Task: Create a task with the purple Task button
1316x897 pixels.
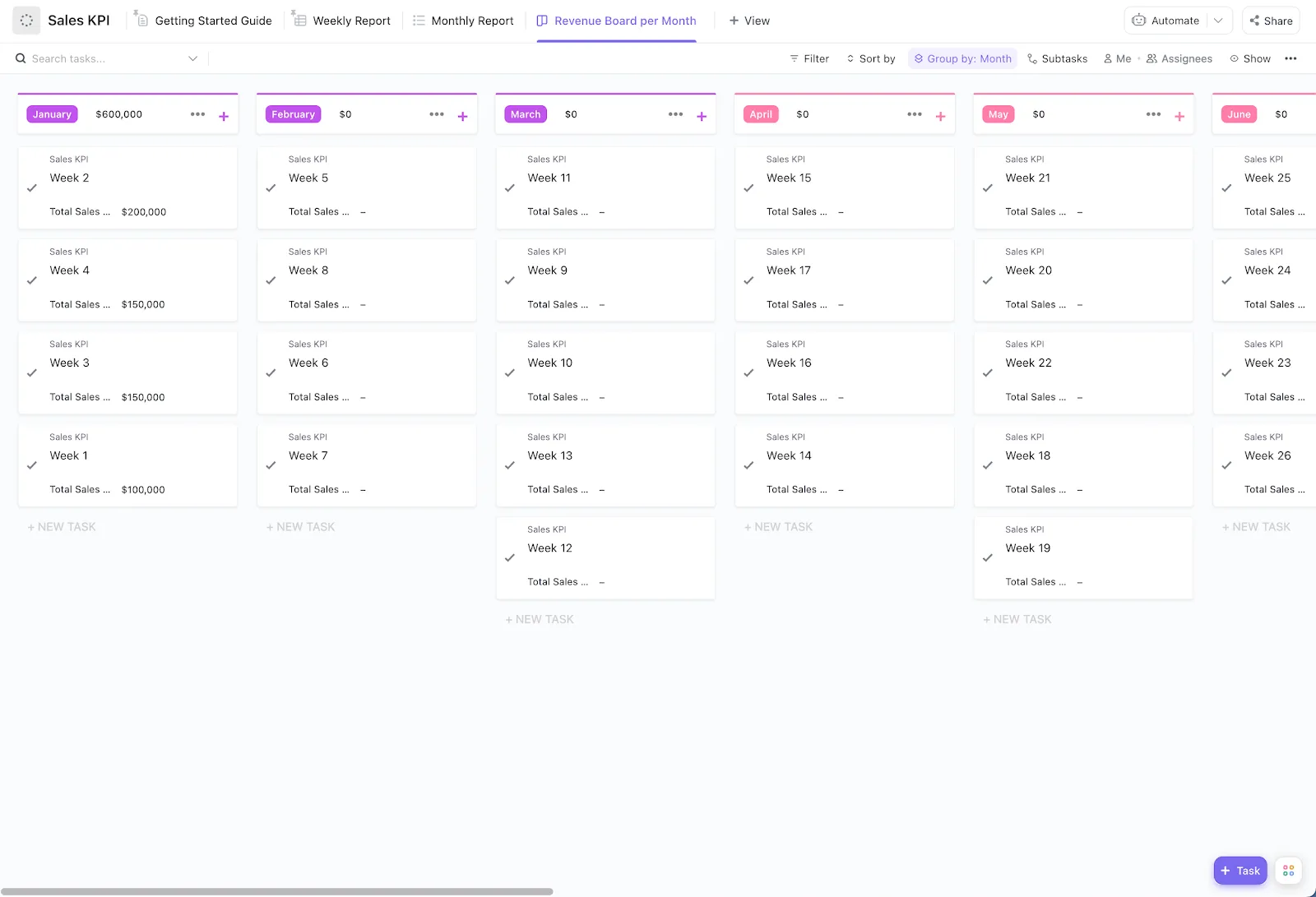Action: [x=1240, y=870]
